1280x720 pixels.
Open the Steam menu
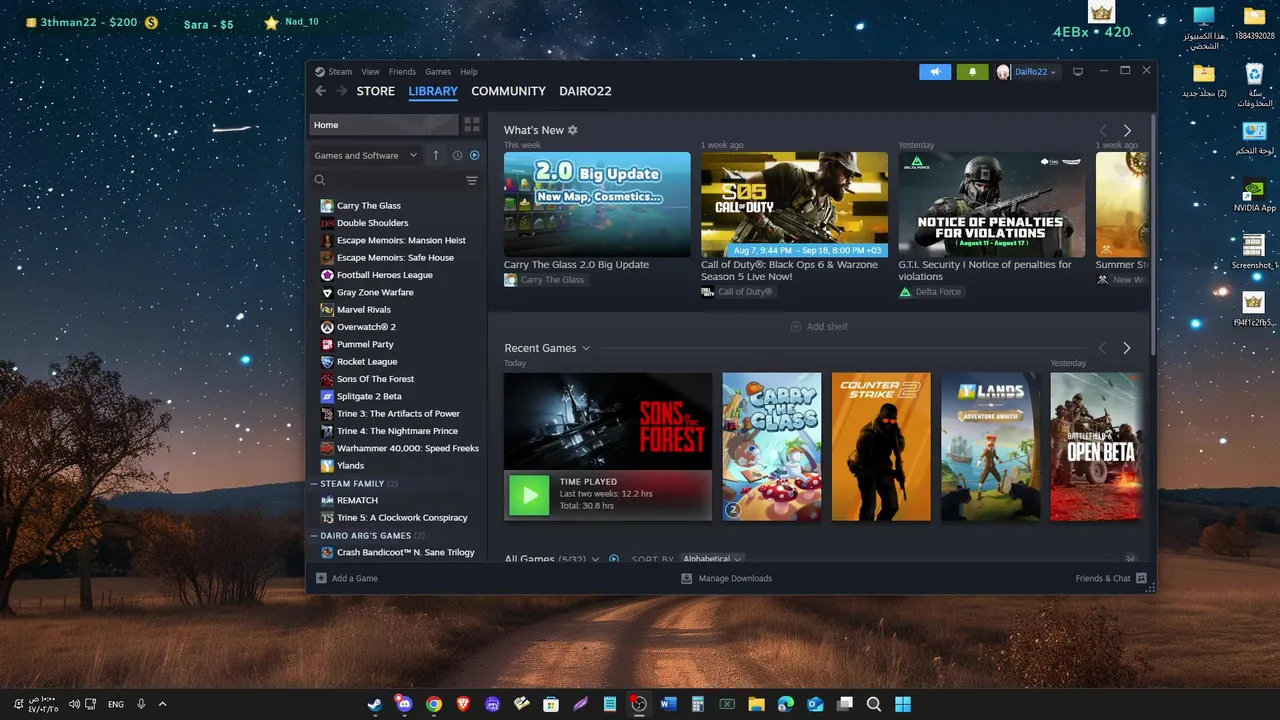(x=340, y=72)
